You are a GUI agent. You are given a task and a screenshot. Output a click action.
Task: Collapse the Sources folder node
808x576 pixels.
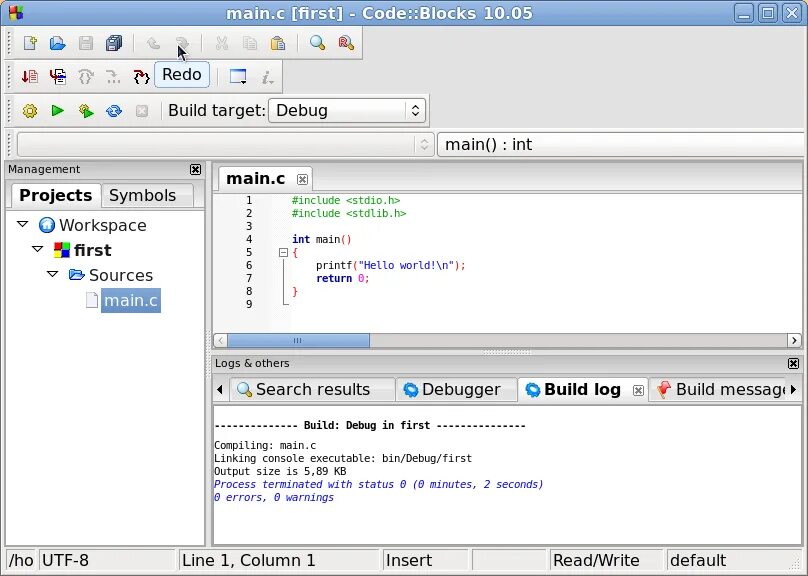click(53, 274)
